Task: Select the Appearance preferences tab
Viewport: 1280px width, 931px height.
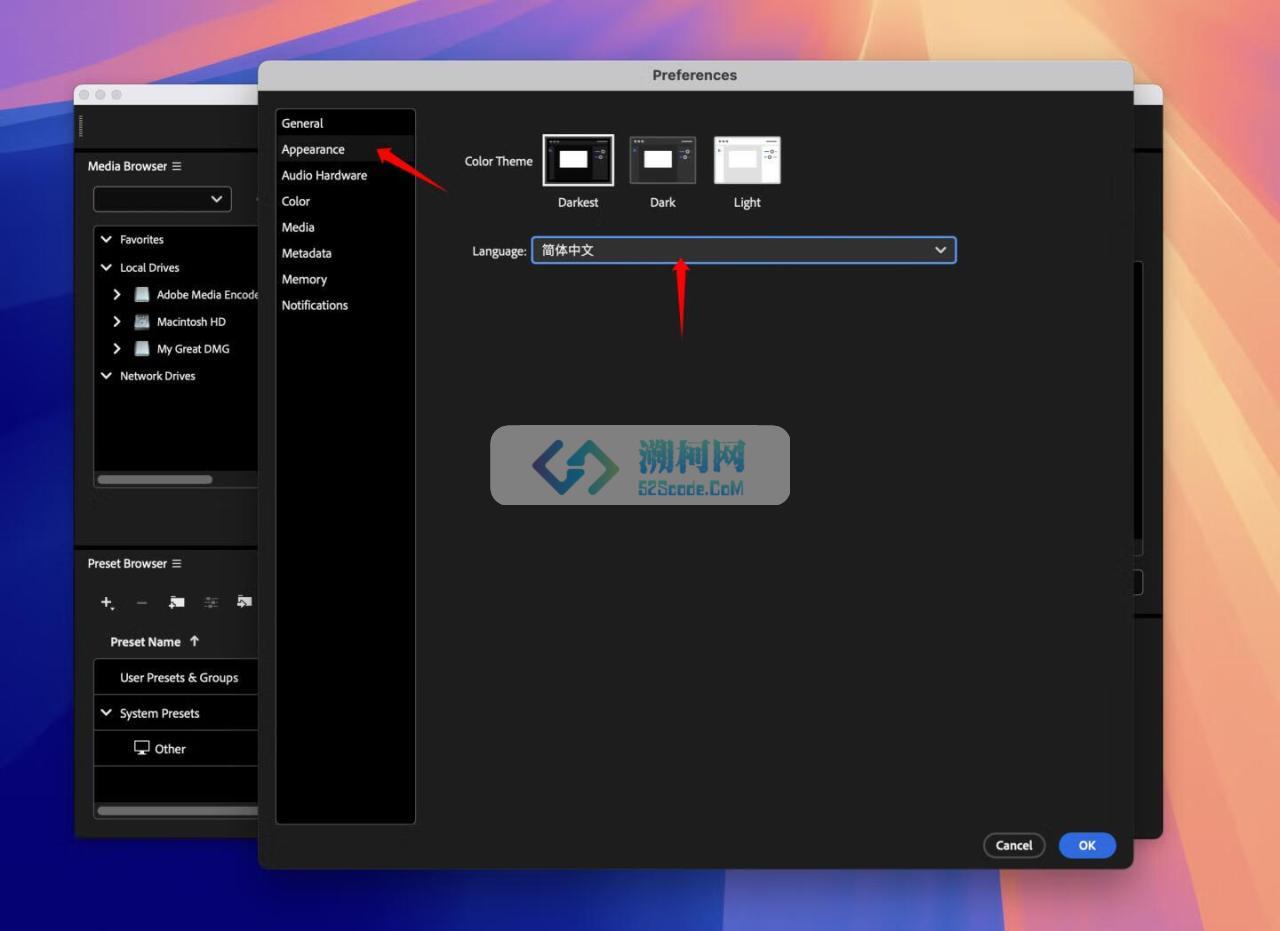Action: point(345,149)
